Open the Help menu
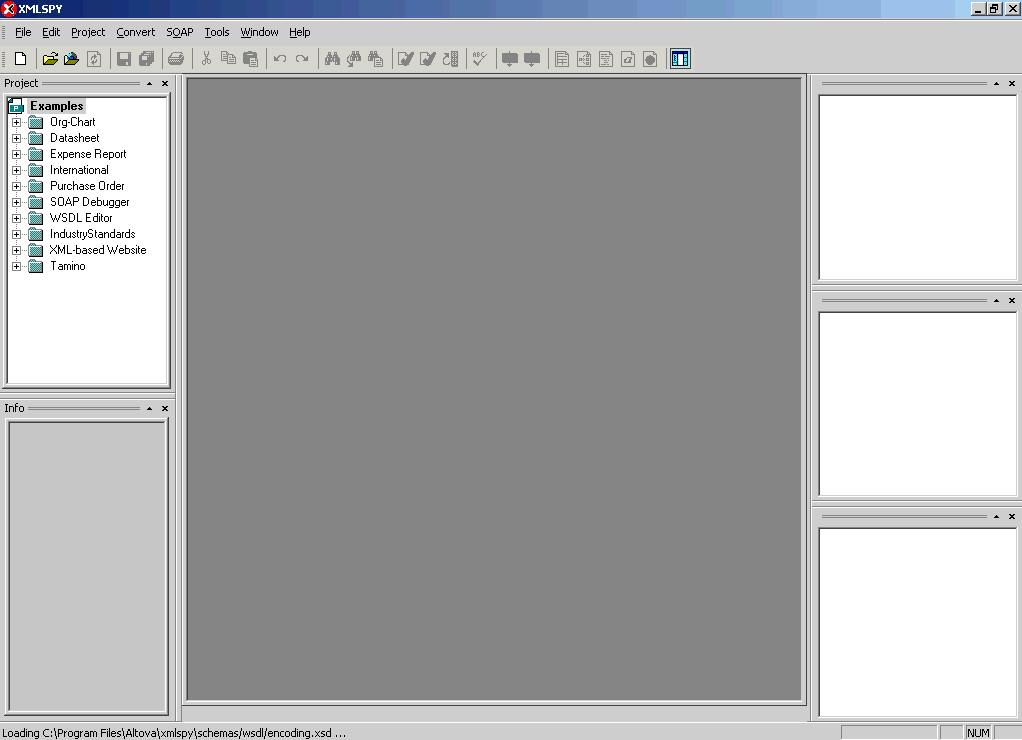Screen dimensions: 1022x740 pos(300,32)
